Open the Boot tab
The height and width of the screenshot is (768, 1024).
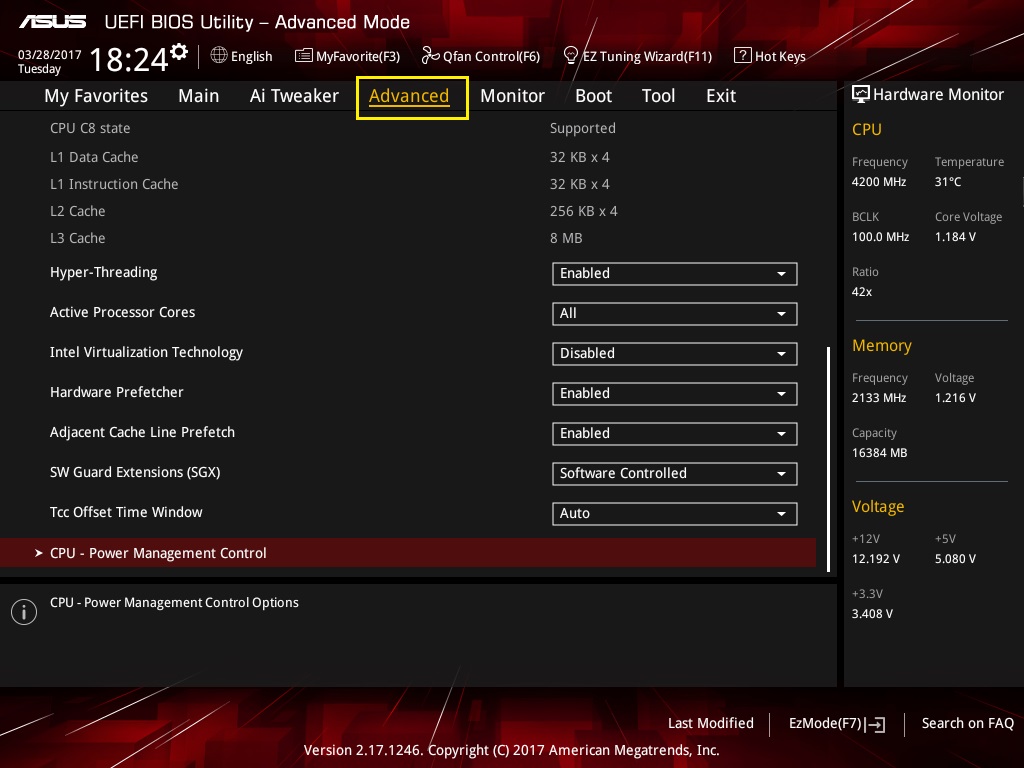(593, 96)
